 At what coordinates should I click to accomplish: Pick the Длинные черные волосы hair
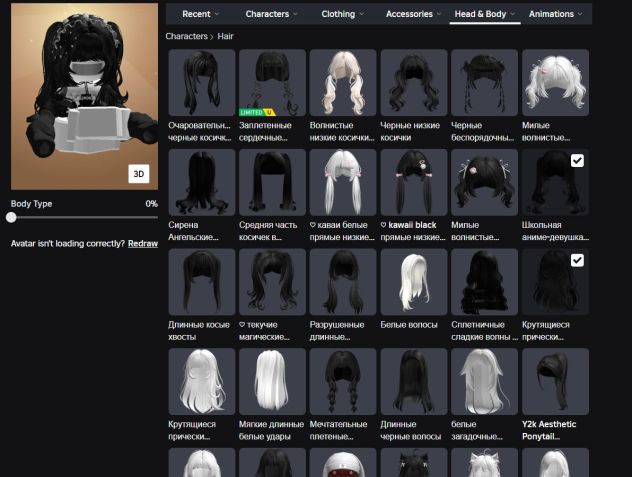click(414, 382)
